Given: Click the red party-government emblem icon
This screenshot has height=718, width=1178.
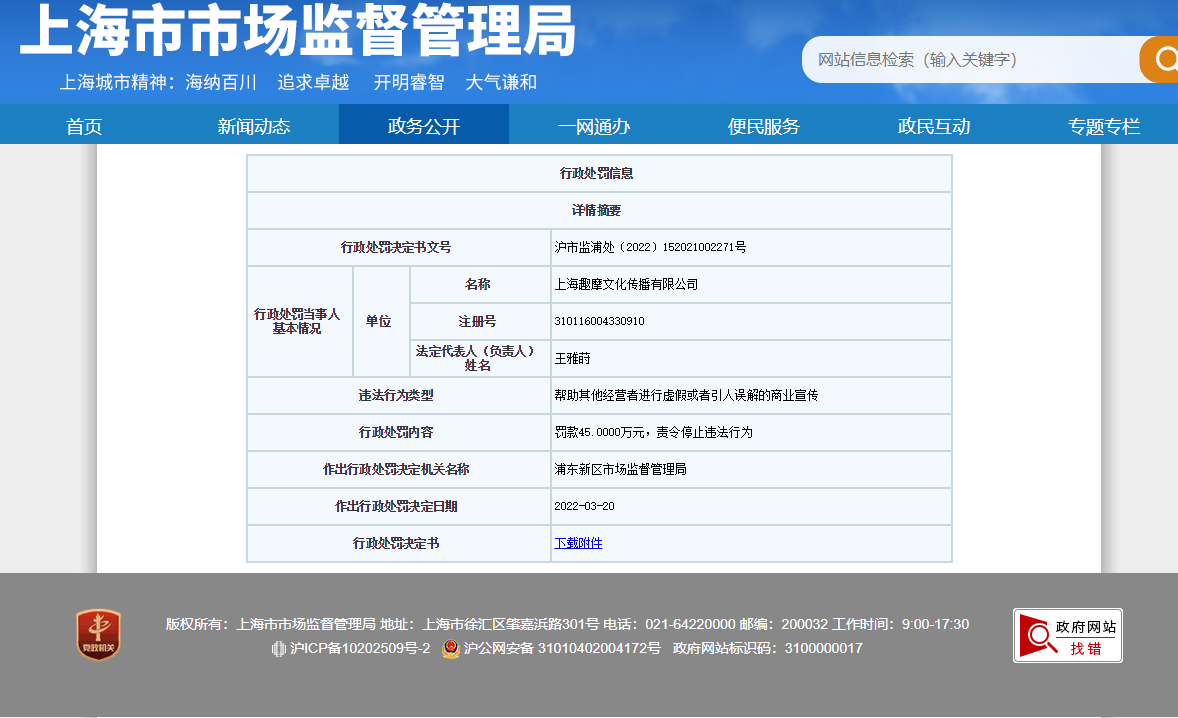Looking at the screenshot, I should (98, 636).
